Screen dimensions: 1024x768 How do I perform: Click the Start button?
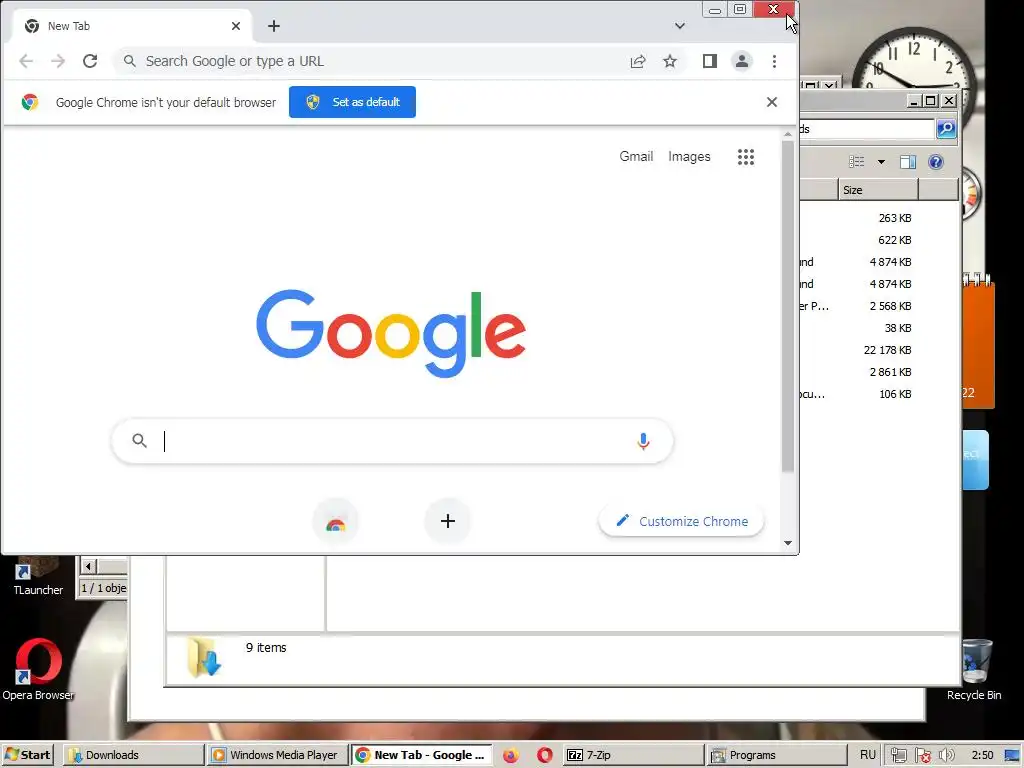[x=27, y=755]
